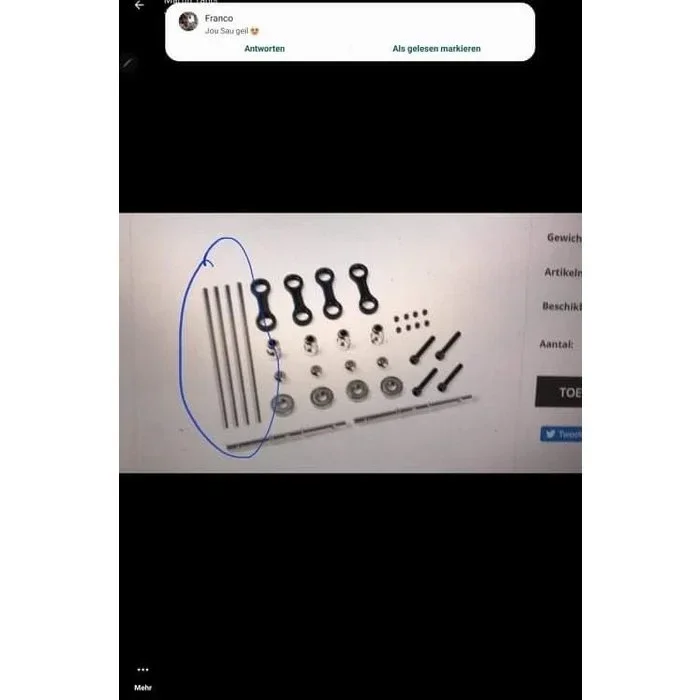Click the Artikelnr label in photo
The image size is (700, 700).
(x=563, y=272)
